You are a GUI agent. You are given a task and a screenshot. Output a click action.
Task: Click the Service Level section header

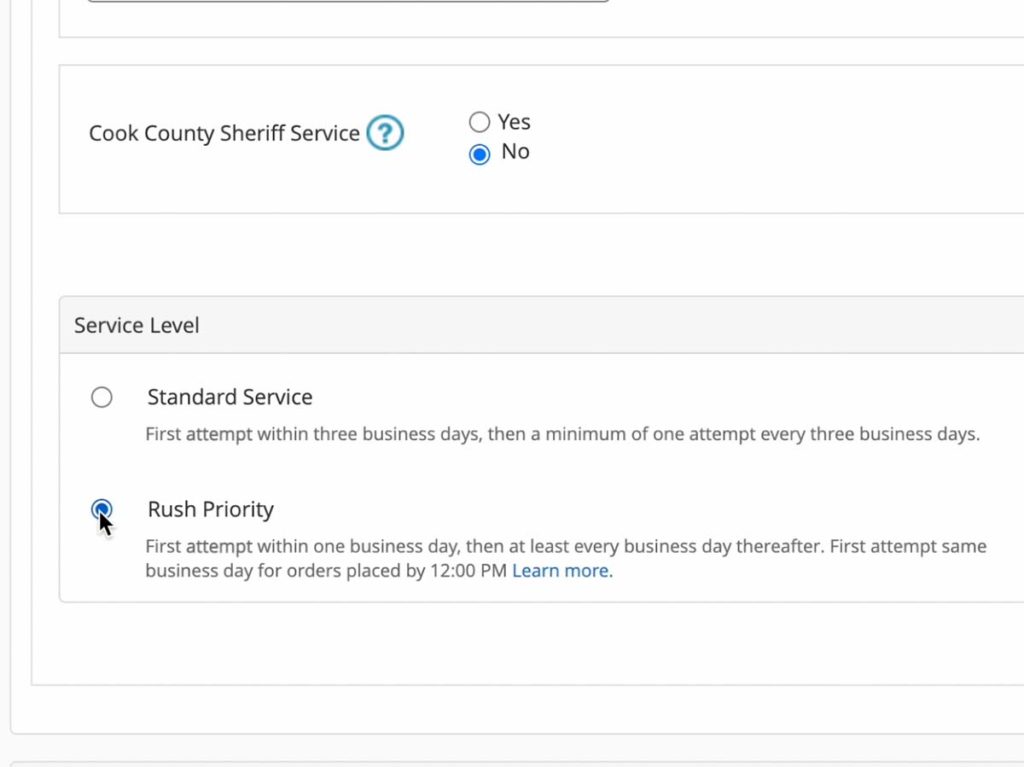[135, 324]
